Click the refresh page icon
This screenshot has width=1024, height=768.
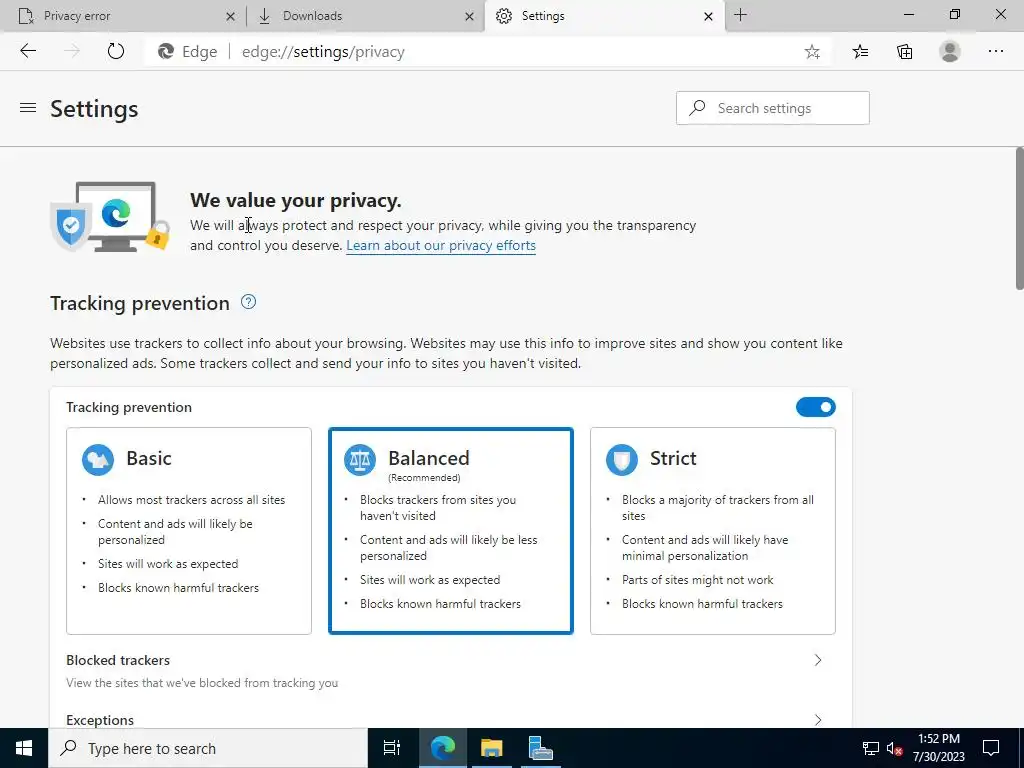click(x=116, y=51)
